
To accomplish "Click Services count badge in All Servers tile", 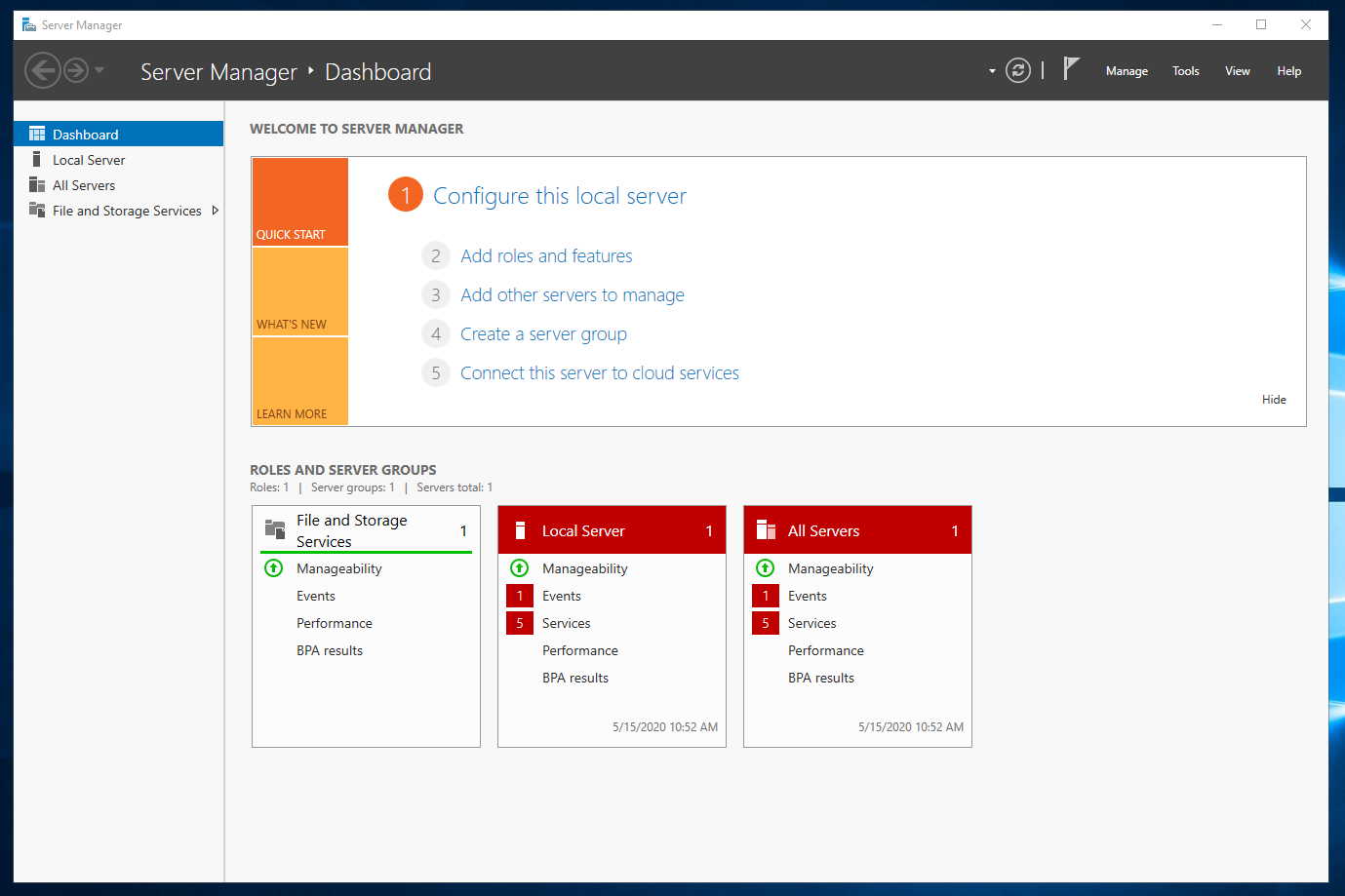I will coord(766,623).
